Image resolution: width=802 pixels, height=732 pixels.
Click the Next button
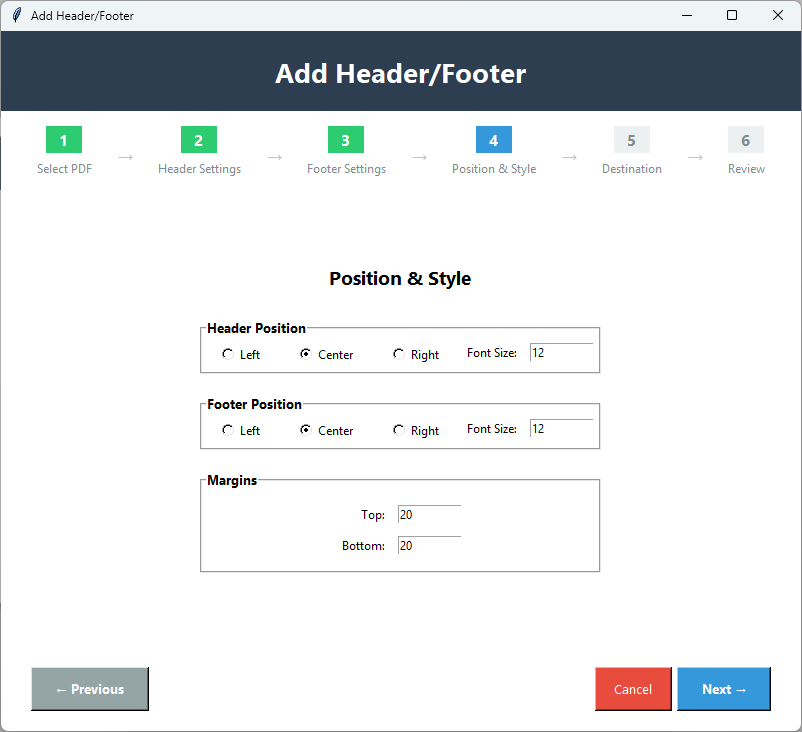pyautogui.click(x=723, y=689)
